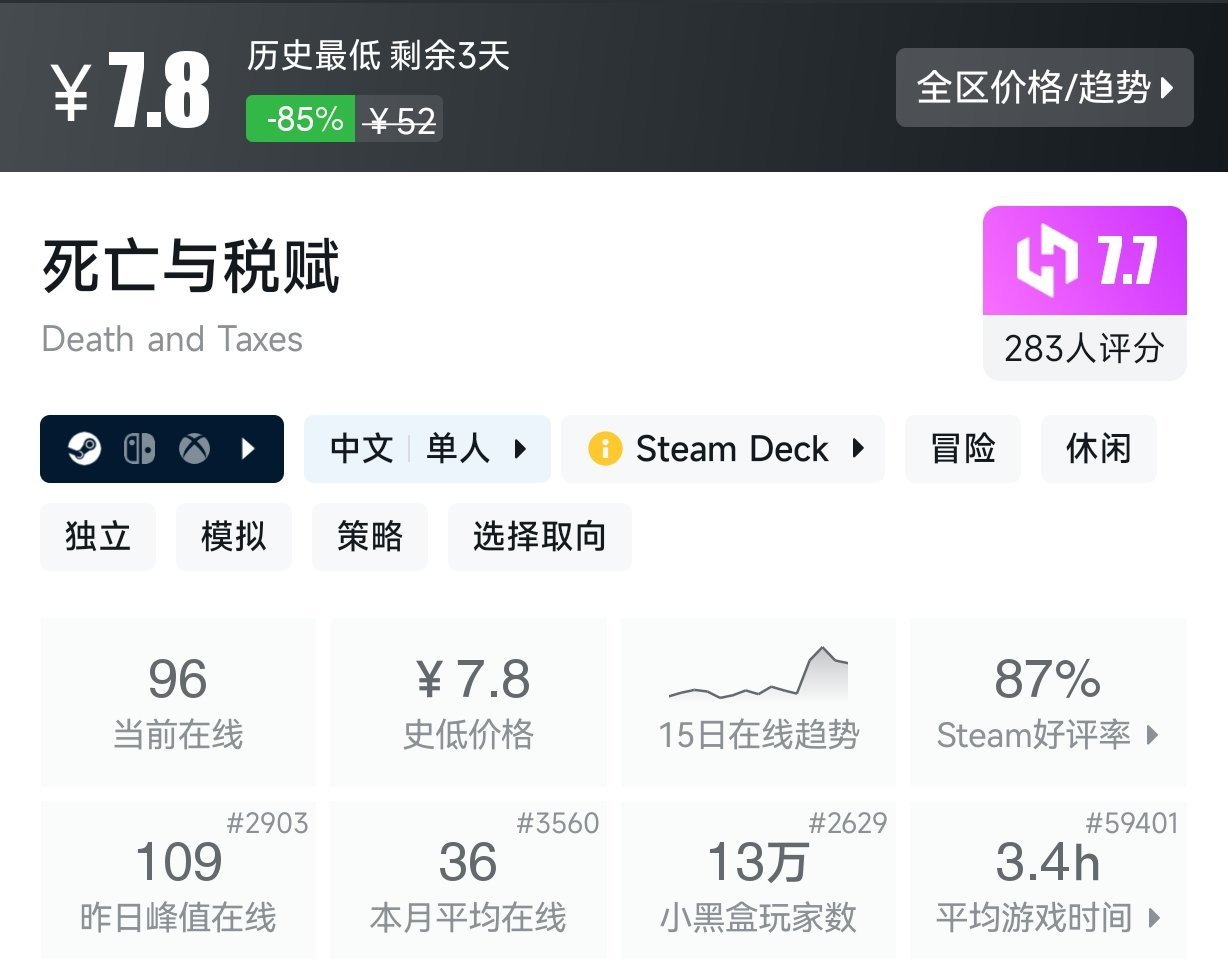This screenshot has height=959, width=1228.
Task: Select the 选择取向 tag
Action: [539, 537]
